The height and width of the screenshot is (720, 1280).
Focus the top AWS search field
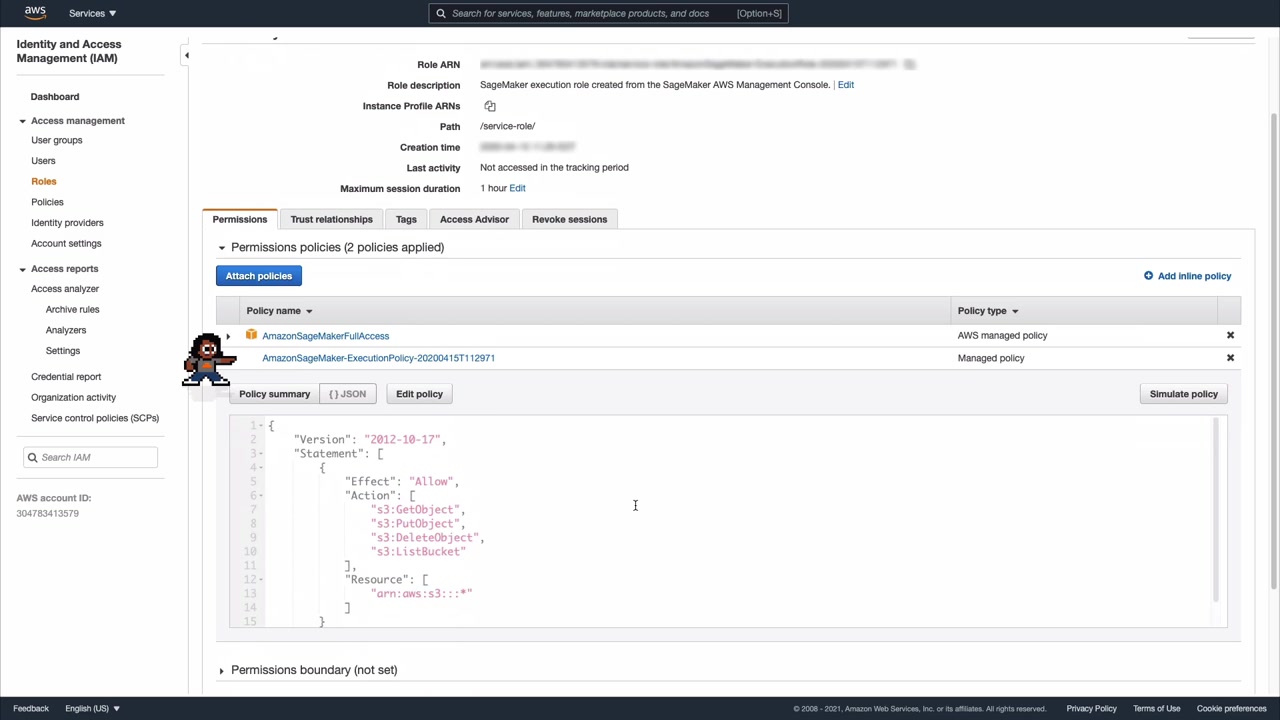pyautogui.click(x=609, y=13)
